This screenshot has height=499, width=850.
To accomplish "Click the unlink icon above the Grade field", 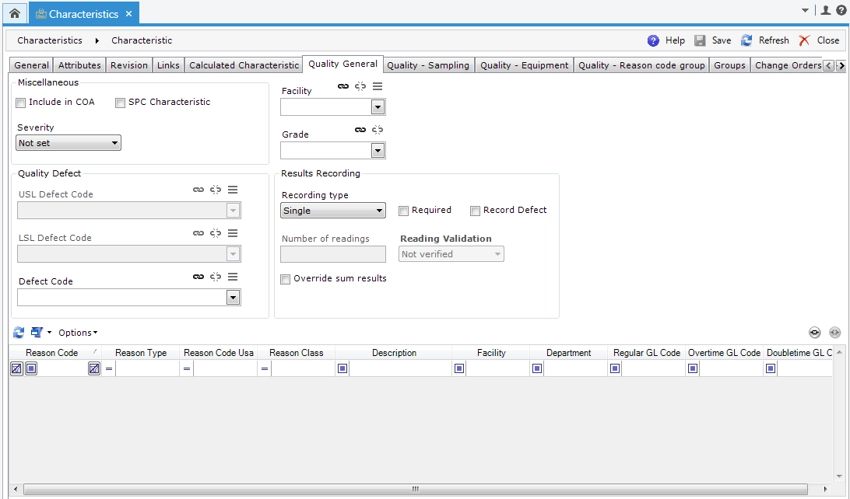I will coord(377,130).
